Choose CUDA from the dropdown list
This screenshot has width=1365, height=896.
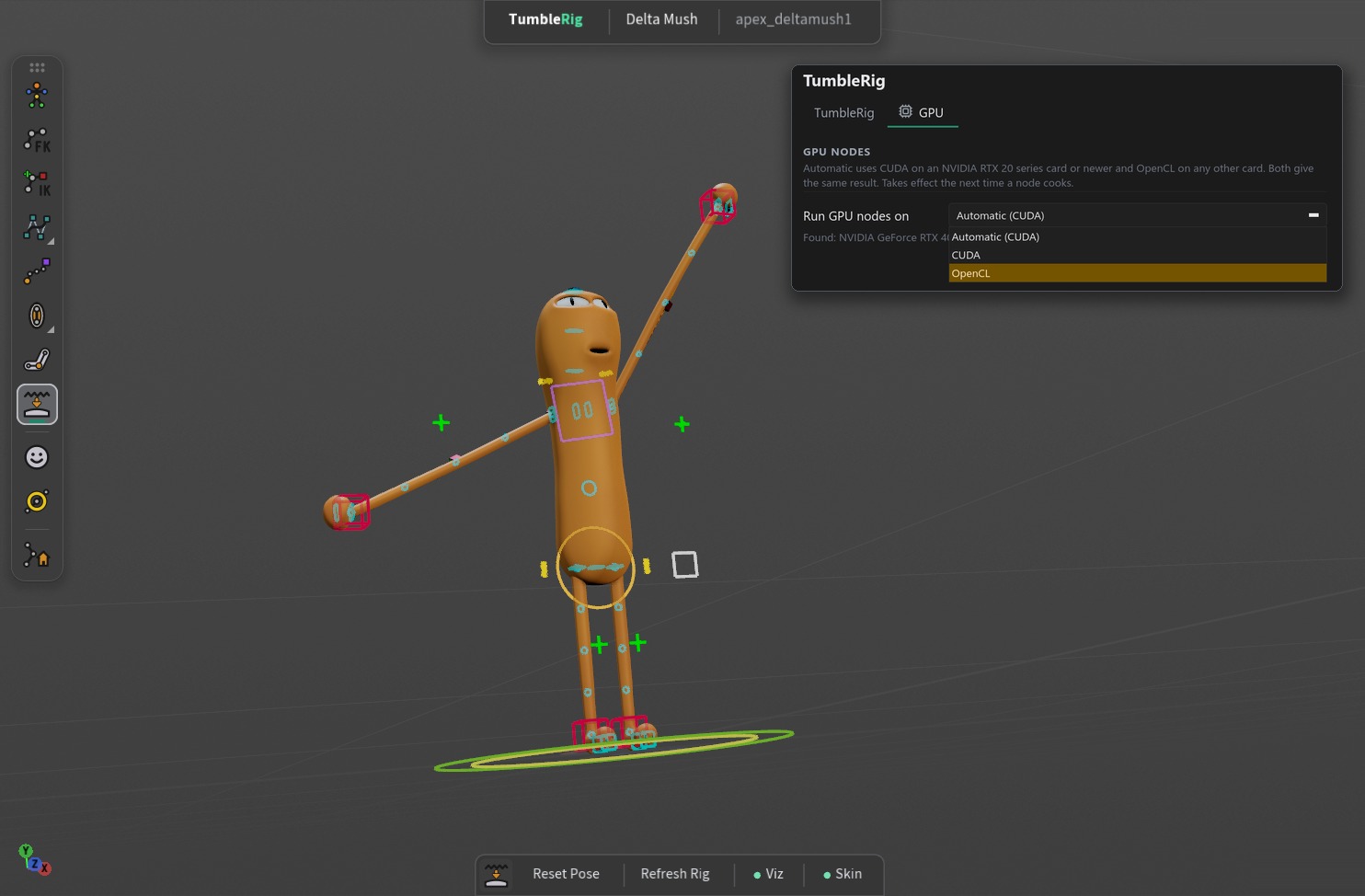point(1137,255)
